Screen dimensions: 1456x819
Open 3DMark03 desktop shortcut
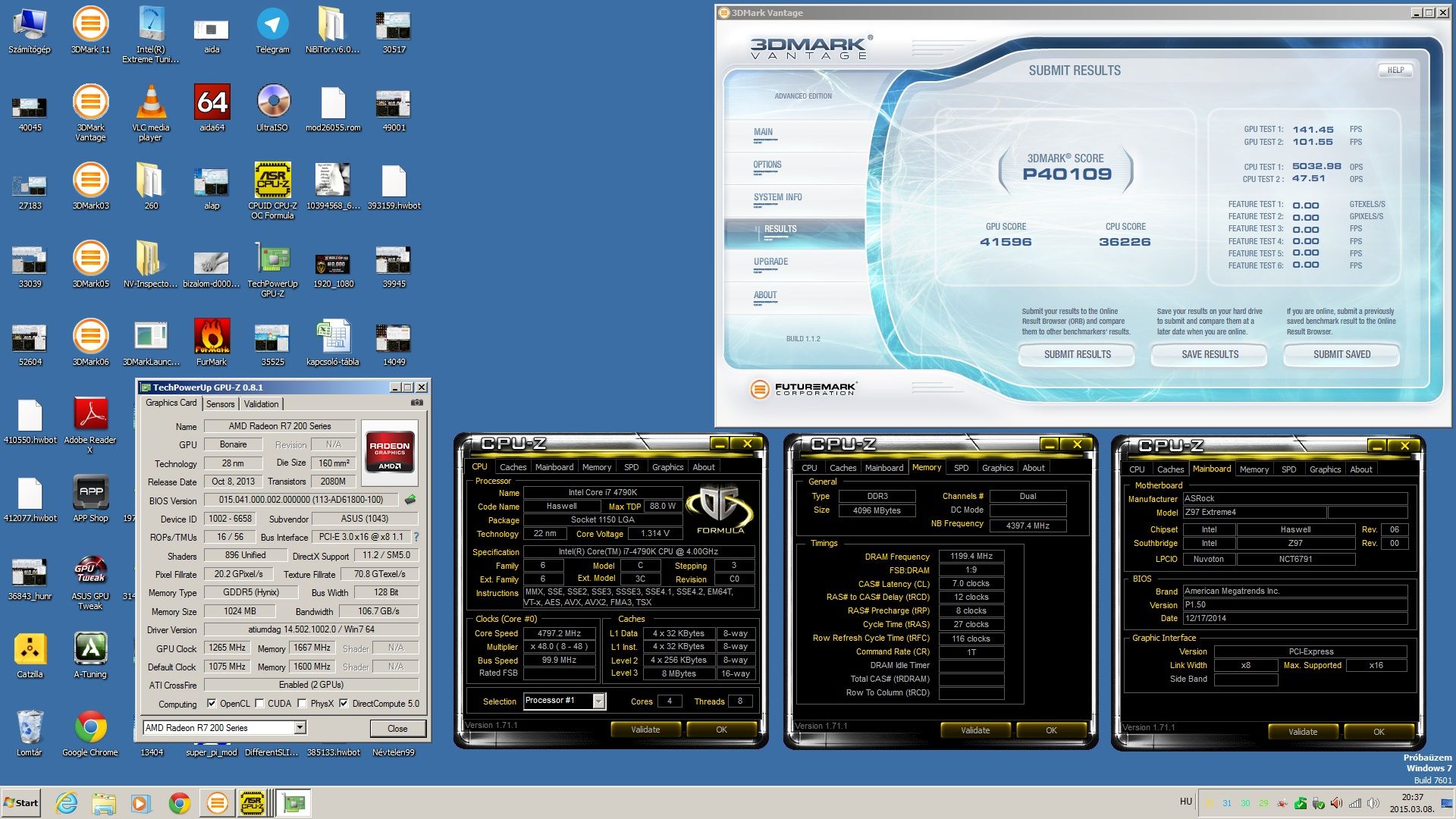(x=90, y=187)
